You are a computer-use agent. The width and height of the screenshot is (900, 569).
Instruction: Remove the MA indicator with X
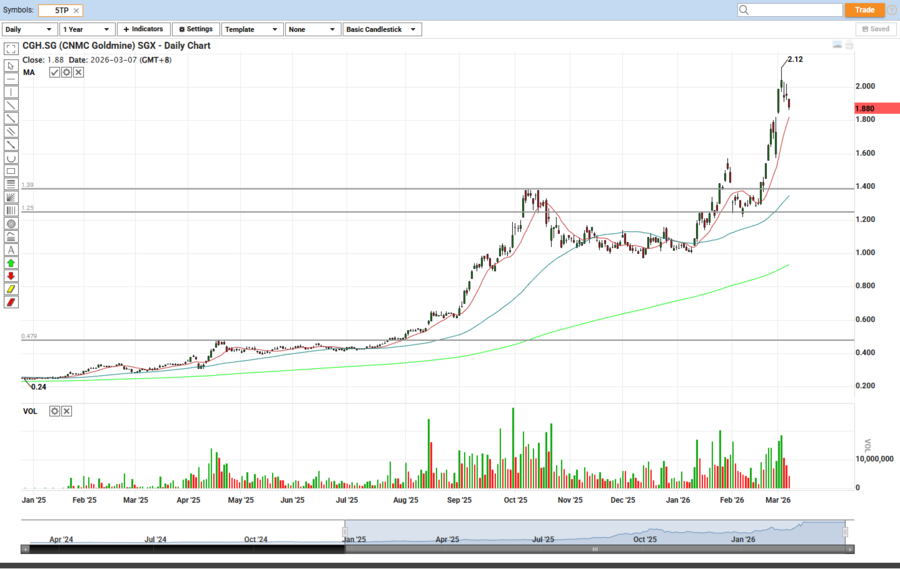(77, 73)
